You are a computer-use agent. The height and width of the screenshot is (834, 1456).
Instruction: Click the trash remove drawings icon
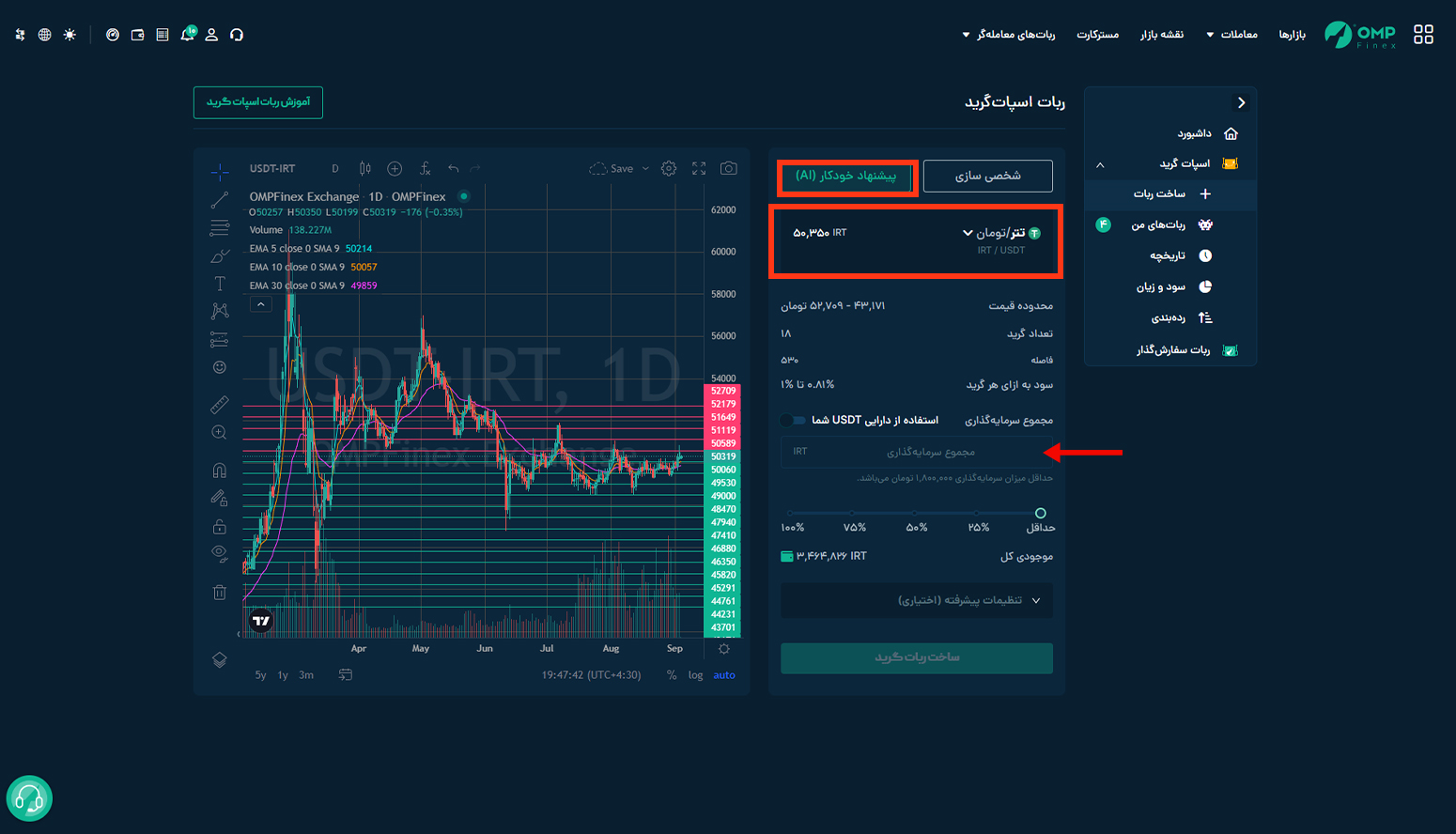pos(219,592)
